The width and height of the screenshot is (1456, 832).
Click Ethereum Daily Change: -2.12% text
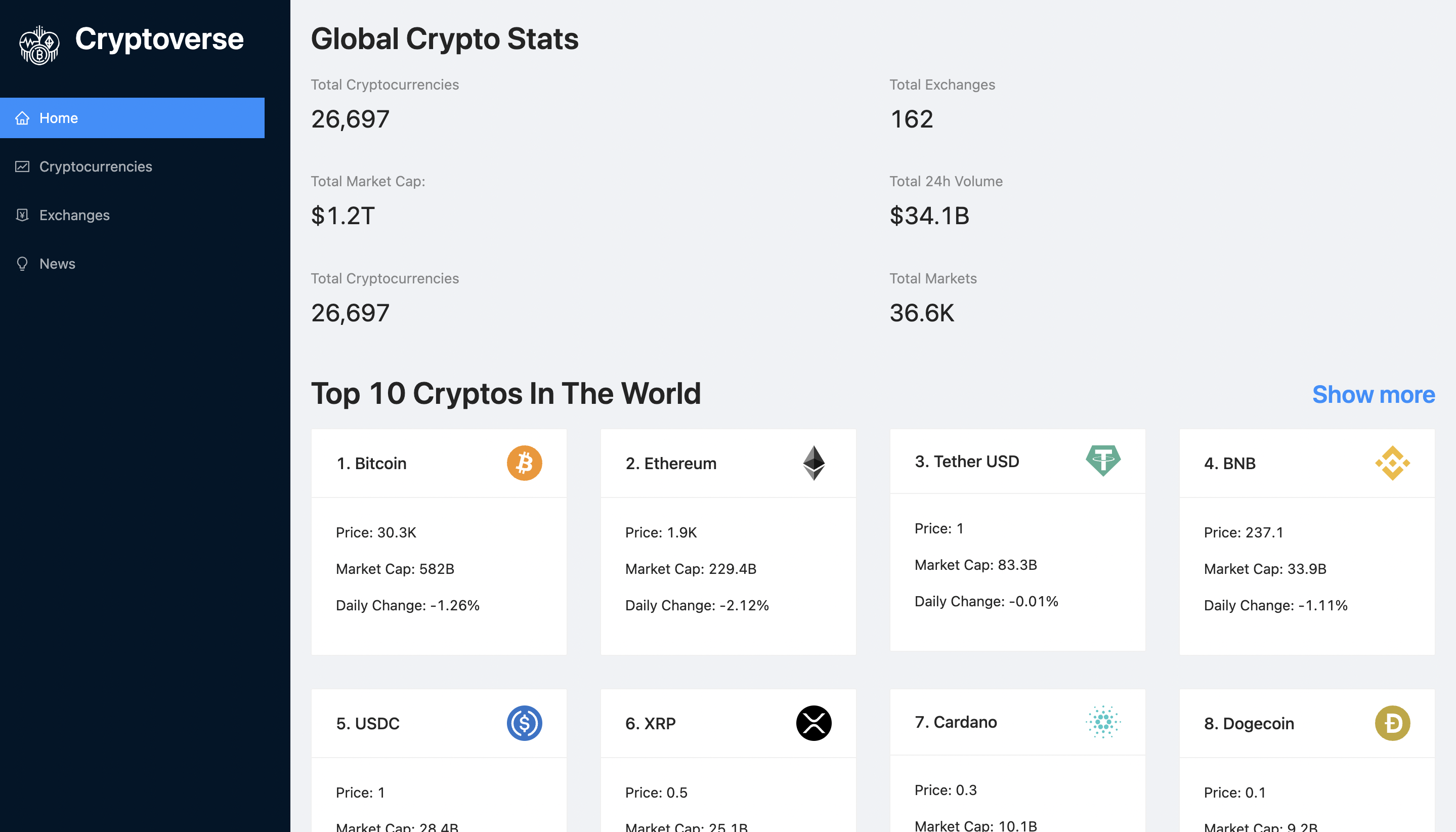point(697,605)
